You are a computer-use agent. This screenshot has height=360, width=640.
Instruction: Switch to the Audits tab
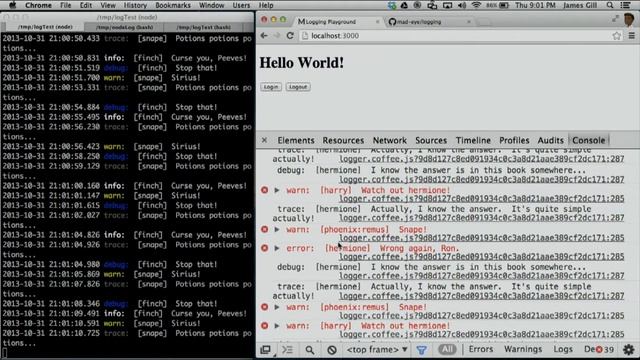click(550, 140)
